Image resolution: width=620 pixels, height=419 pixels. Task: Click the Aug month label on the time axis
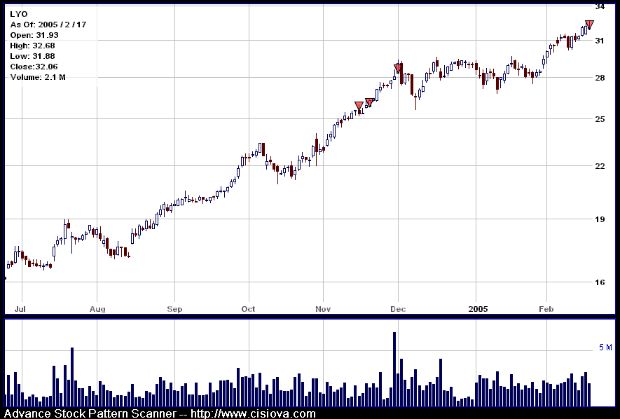click(x=97, y=309)
